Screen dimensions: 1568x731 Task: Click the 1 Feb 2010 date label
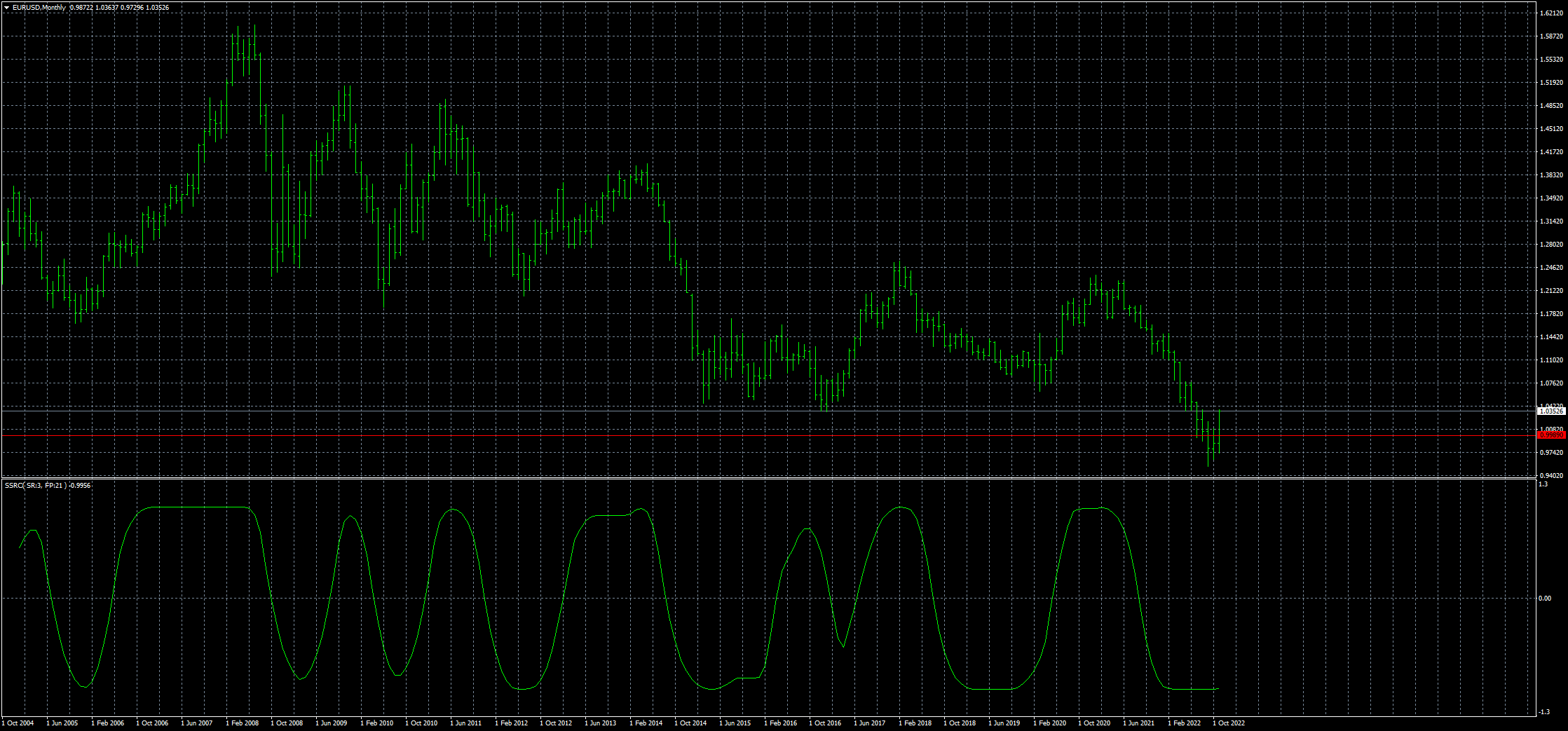pyautogui.click(x=376, y=723)
